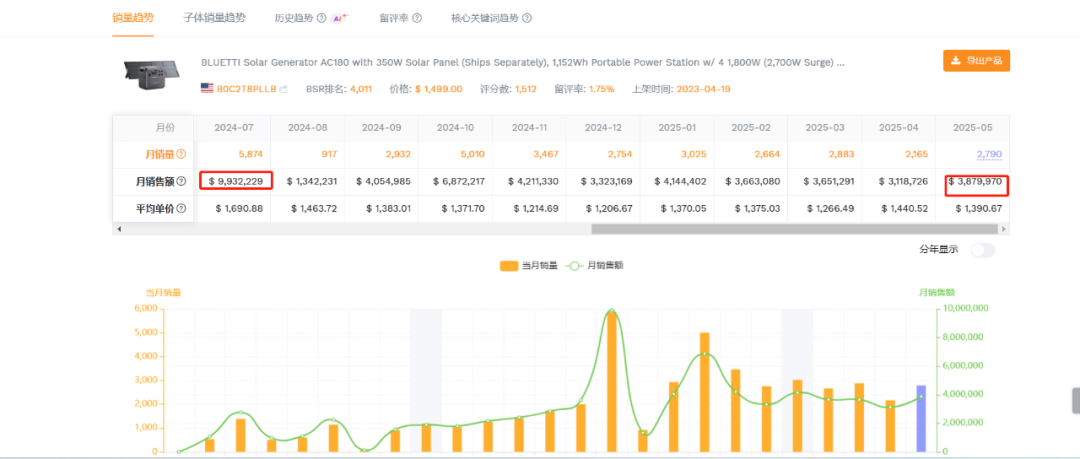Screen dimensions: 1080x459
Task: Click the tallest orange chart bar
Action: [612, 382]
